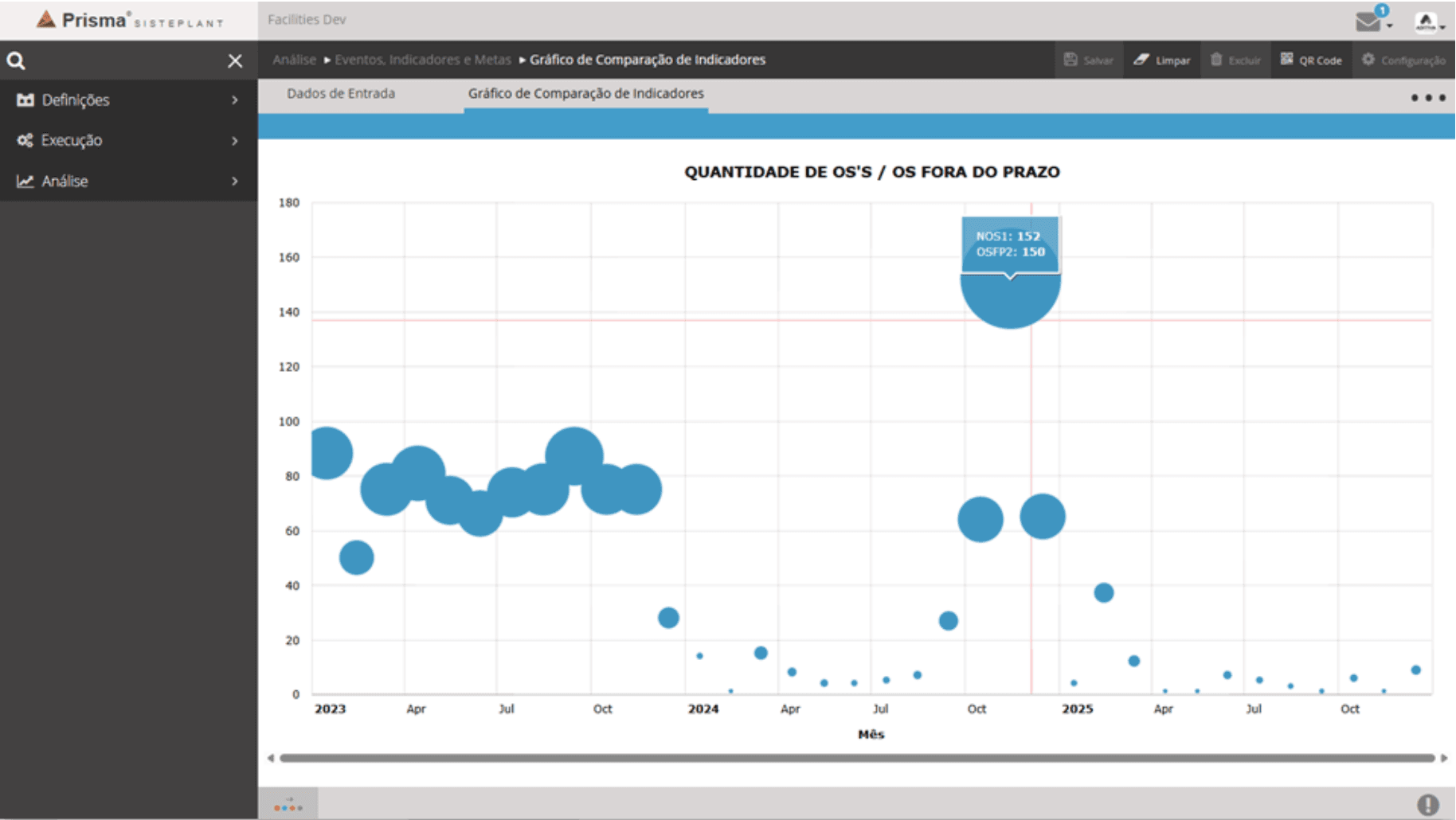Screen dimensions: 1456x820
Task: Click the alert exclamation icon at bottom right
Action: click(1427, 804)
